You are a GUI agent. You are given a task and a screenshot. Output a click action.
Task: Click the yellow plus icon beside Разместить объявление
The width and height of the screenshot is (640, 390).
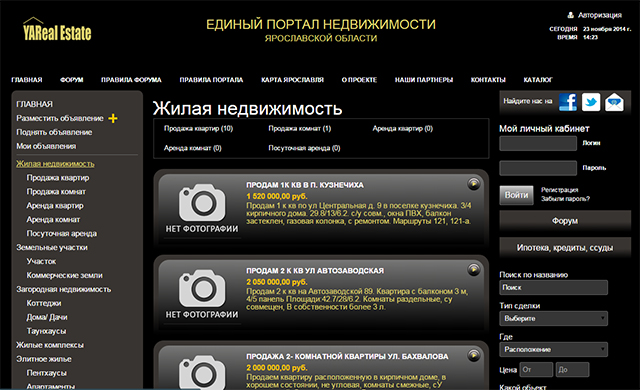tap(113, 118)
